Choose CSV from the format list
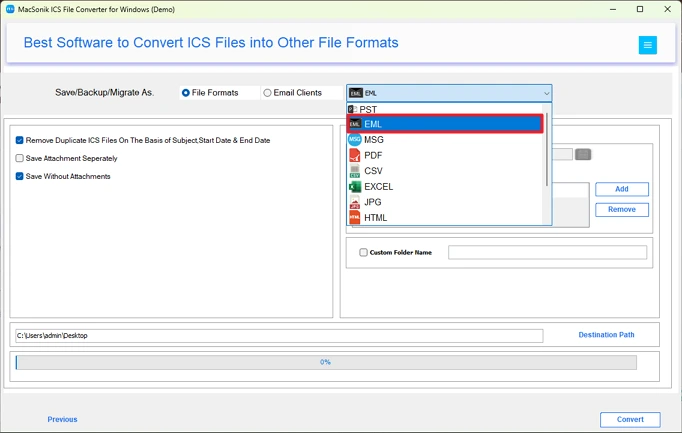The image size is (682, 433). click(x=445, y=171)
